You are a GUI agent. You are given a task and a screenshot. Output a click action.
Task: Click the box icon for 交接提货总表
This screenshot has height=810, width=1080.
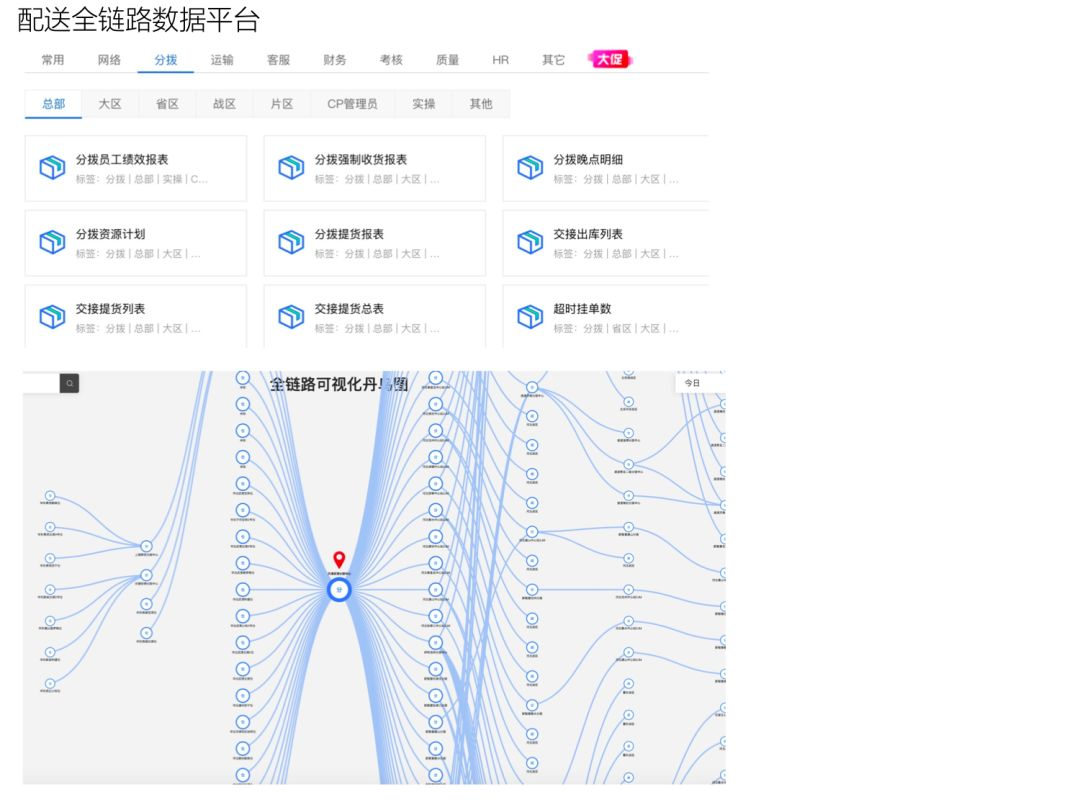291,317
